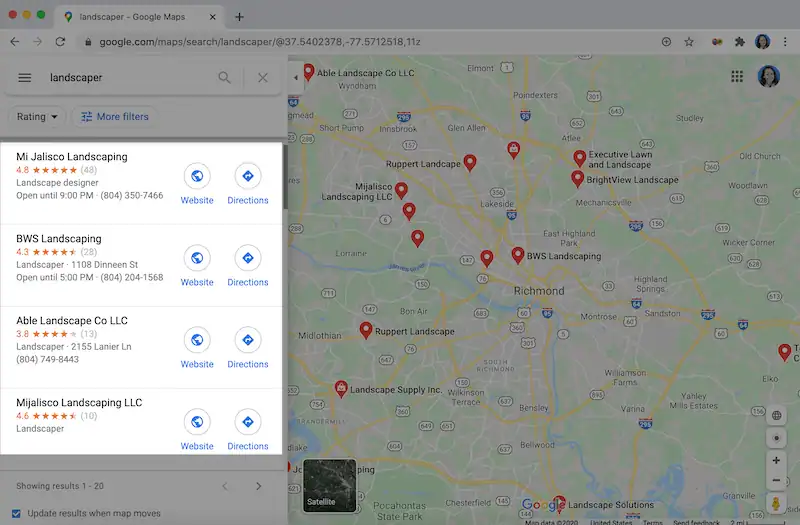
Task: Open a new browser tab
Action: pos(239,17)
